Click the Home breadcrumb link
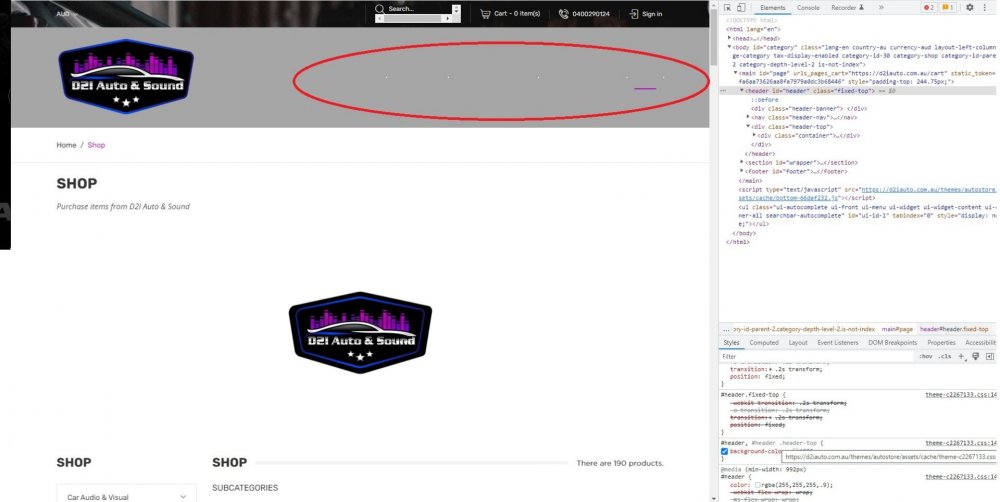The height and width of the screenshot is (502, 1000). [x=66, y=145]
